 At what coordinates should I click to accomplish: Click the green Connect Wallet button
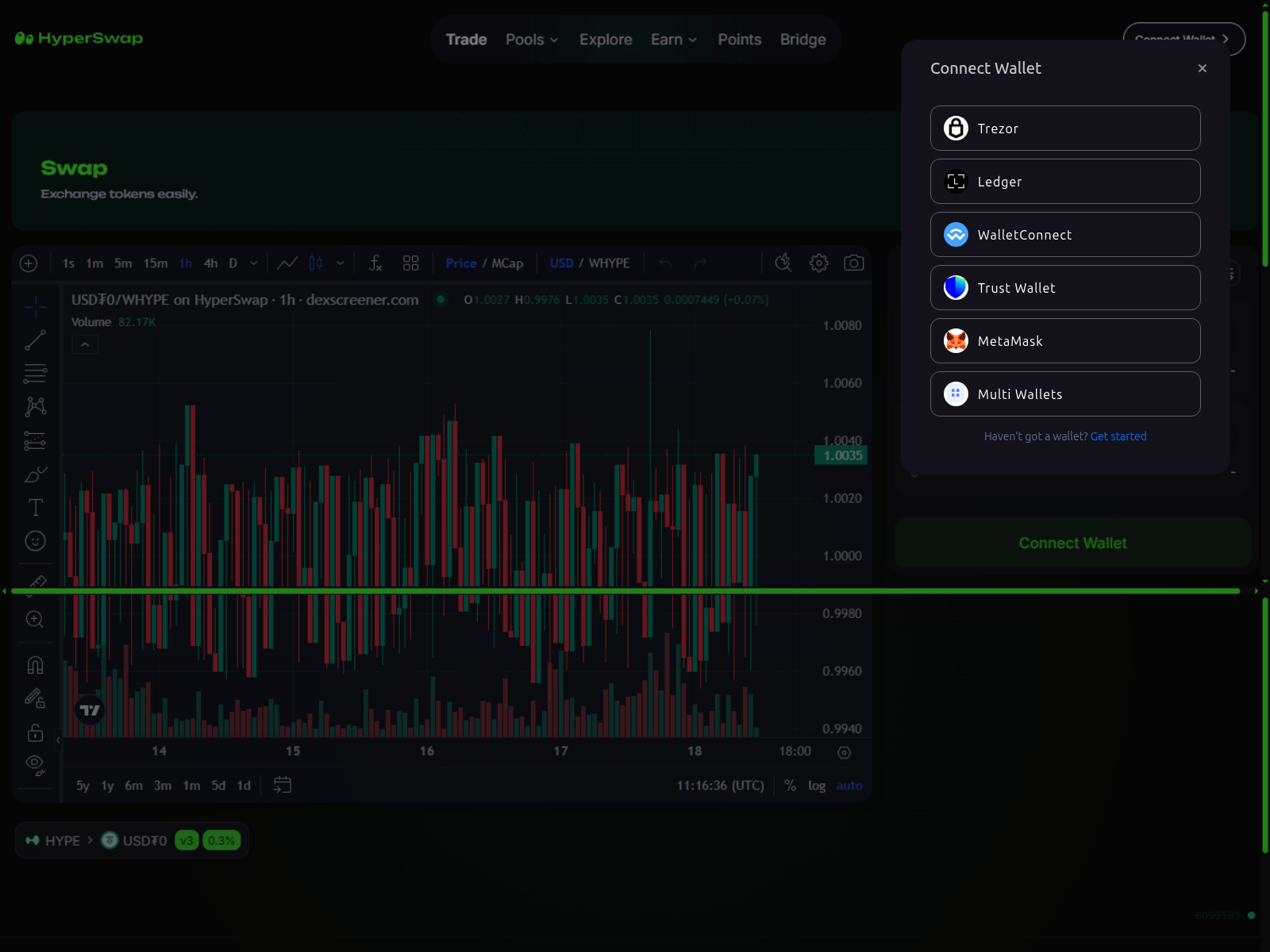pos(1072,543)
